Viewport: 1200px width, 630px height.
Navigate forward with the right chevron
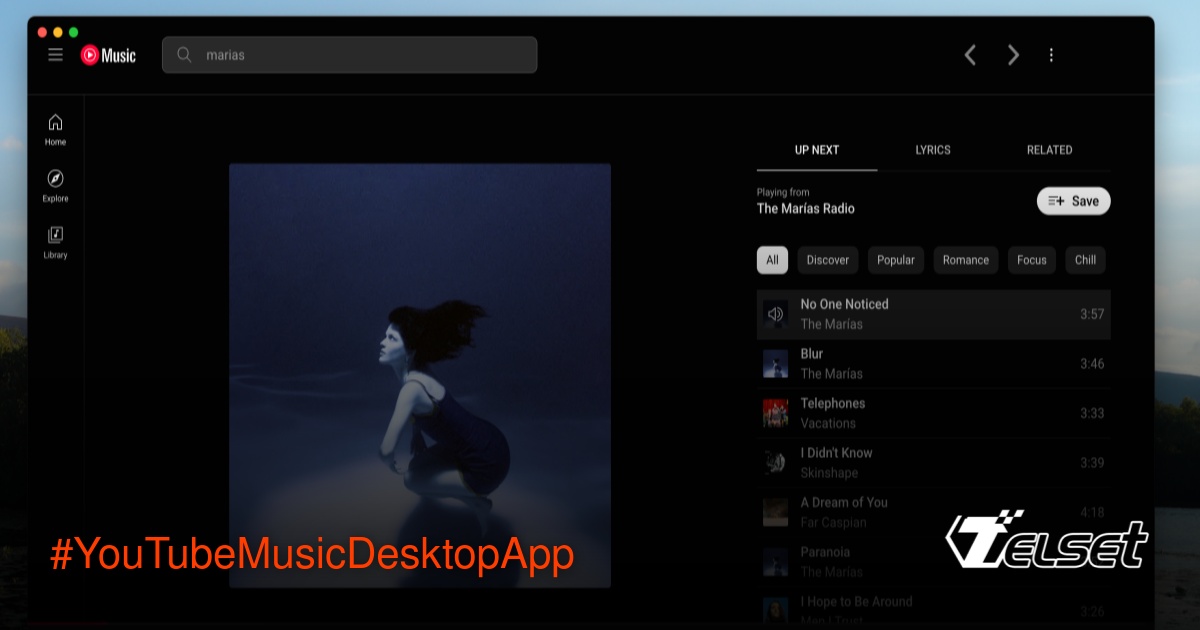coord(1013,55)
